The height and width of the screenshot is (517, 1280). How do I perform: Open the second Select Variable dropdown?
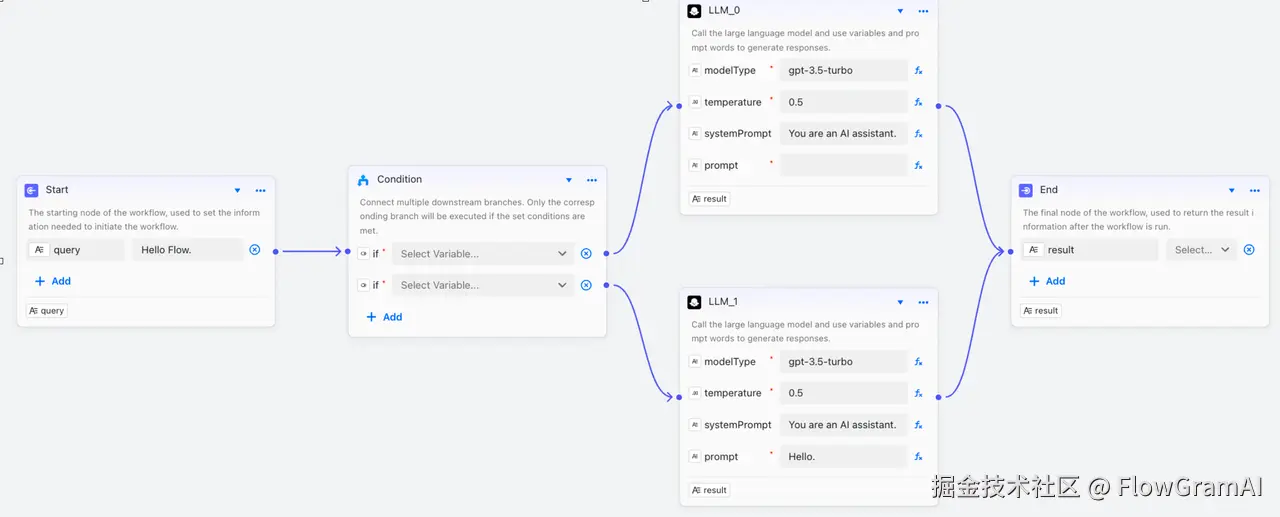click(484, 286)
